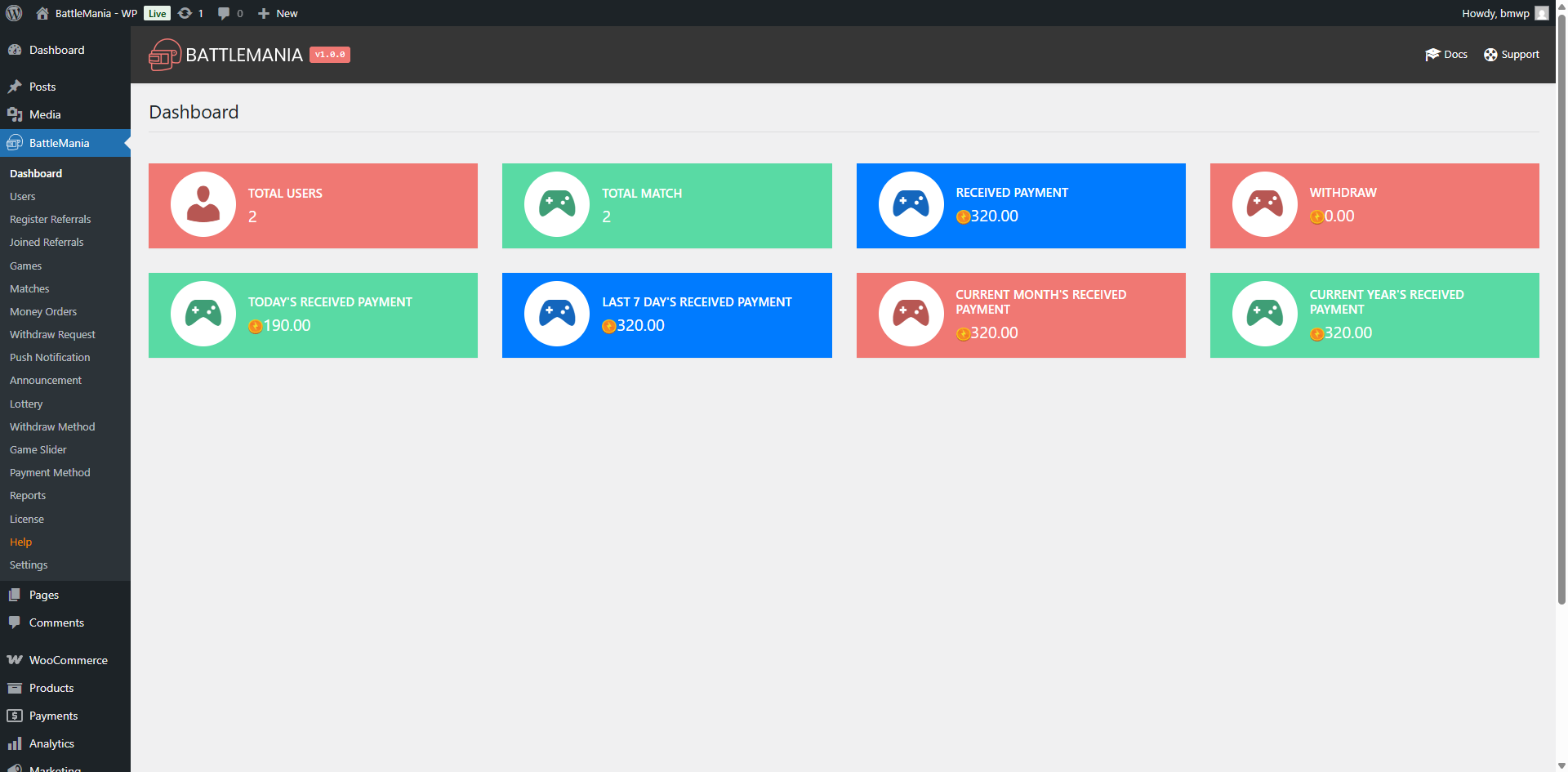This screenshot has width=1568, height=772.
Task: Click the Comments icon in sidebar
Action: tap(15, 623)
